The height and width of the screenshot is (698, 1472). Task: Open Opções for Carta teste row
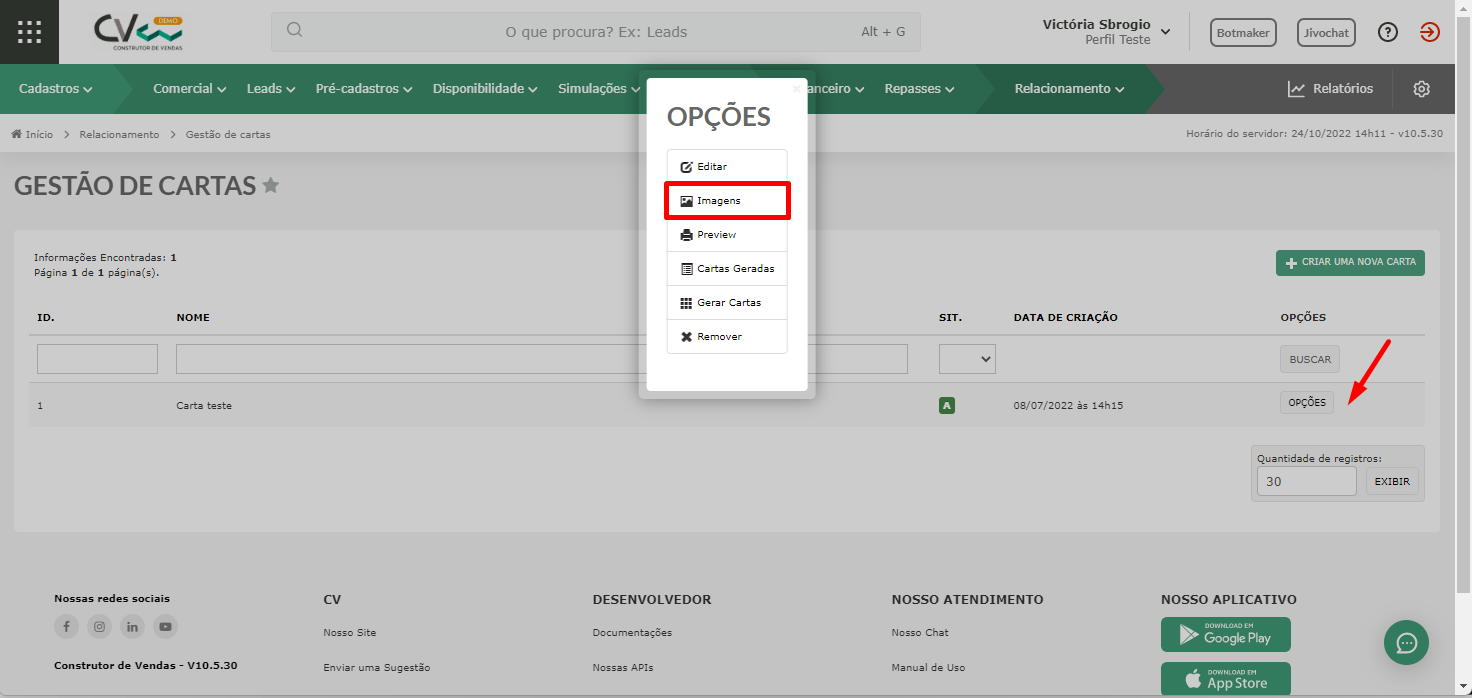coord(1307,402)
